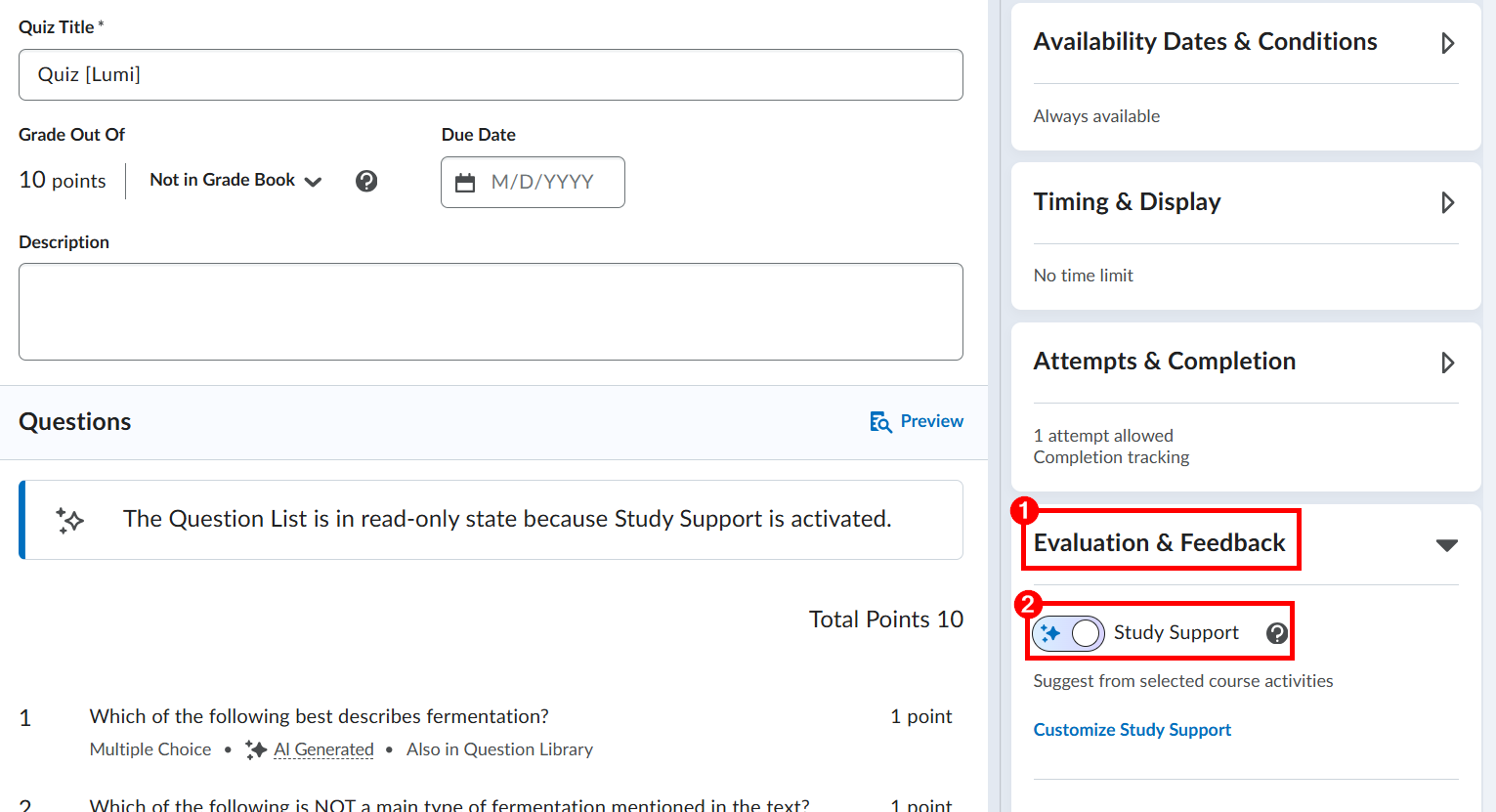Screen dimensions: 1496x812
Task: Click the Due Date calendar icon
Action: coord(465,183)
